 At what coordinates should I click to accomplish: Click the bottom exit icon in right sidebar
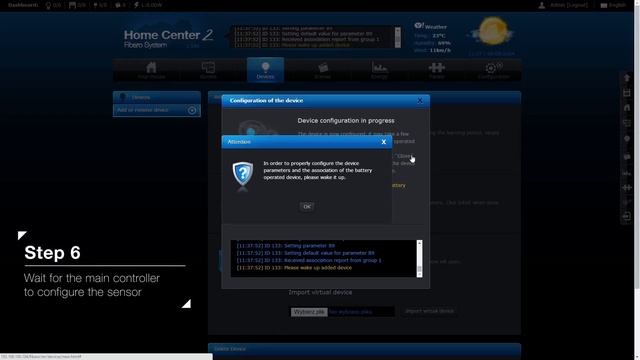tap(627, 217)
